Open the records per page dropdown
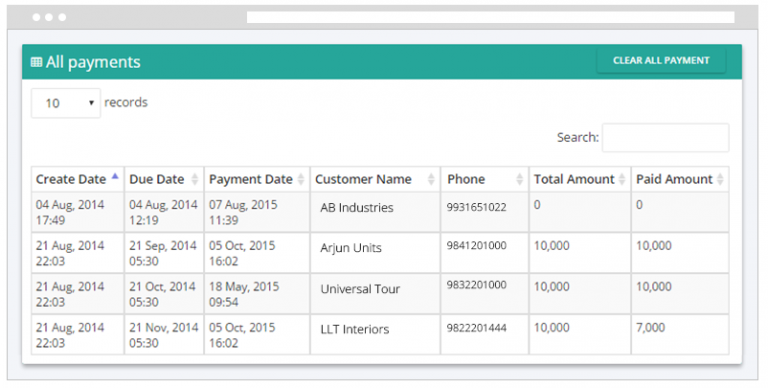This screenshot has width=768, height=388. 66,103
